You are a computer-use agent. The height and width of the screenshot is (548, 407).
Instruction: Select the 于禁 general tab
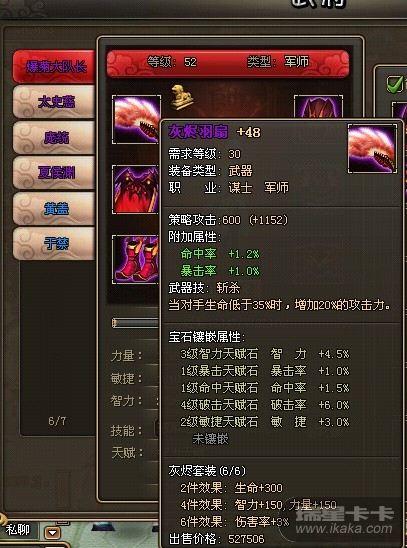(x=54, y=244)
